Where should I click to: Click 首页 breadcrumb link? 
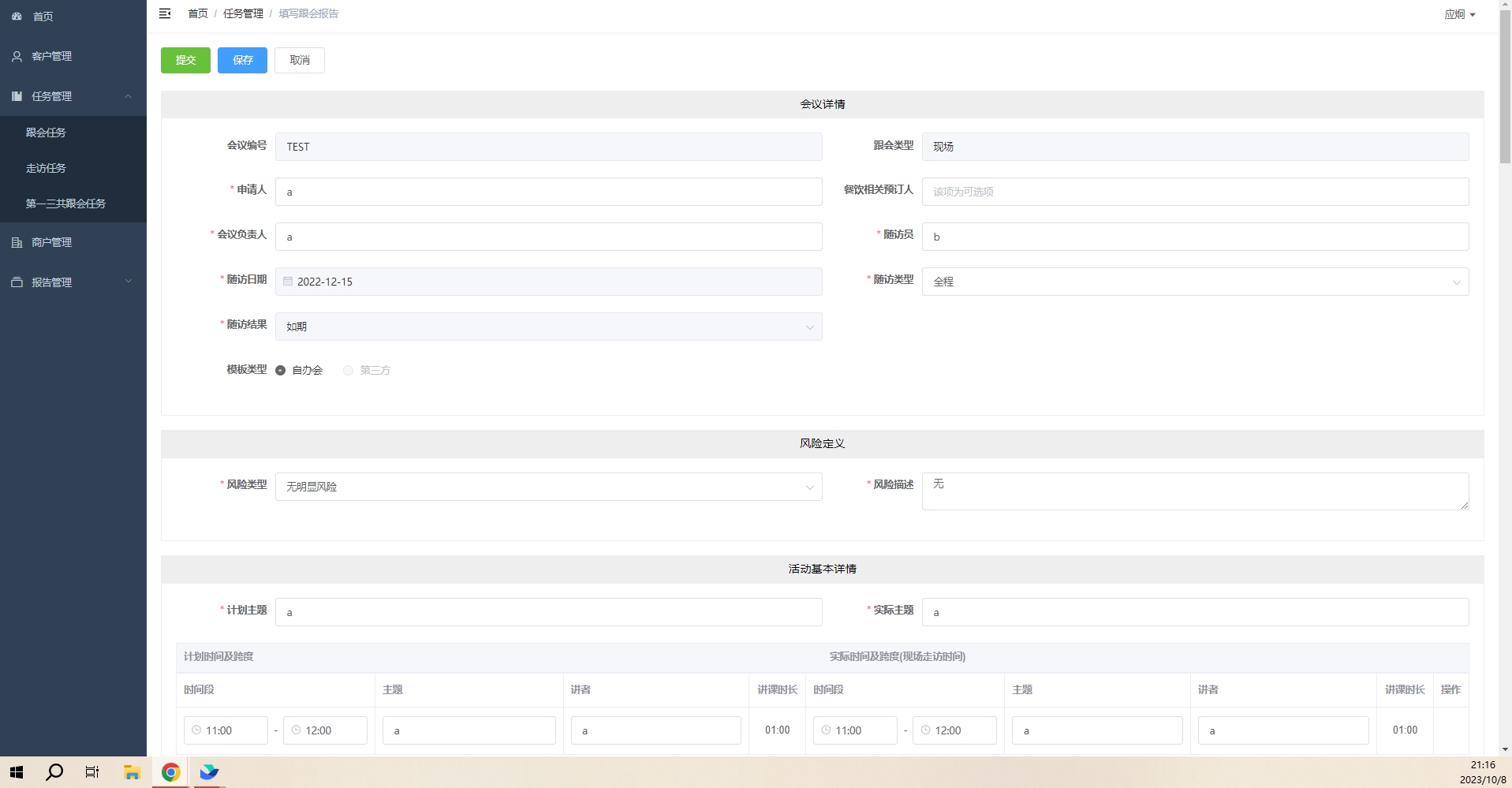[198, 13]
